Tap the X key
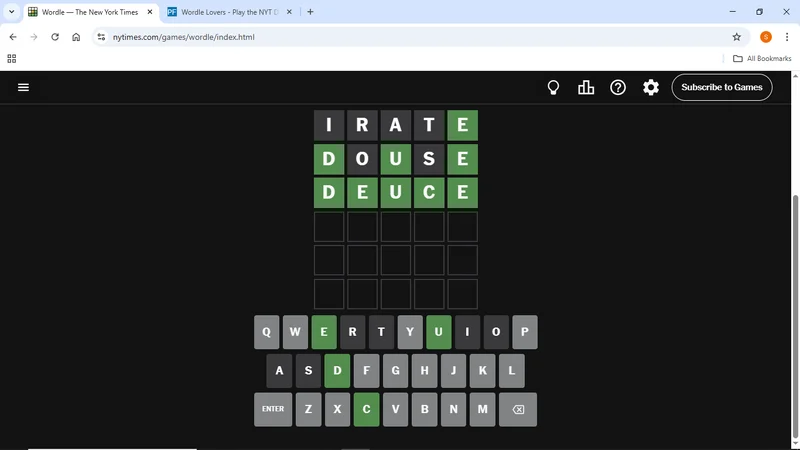The height and width of the screenshot is (450, 800). coord(337,409)
